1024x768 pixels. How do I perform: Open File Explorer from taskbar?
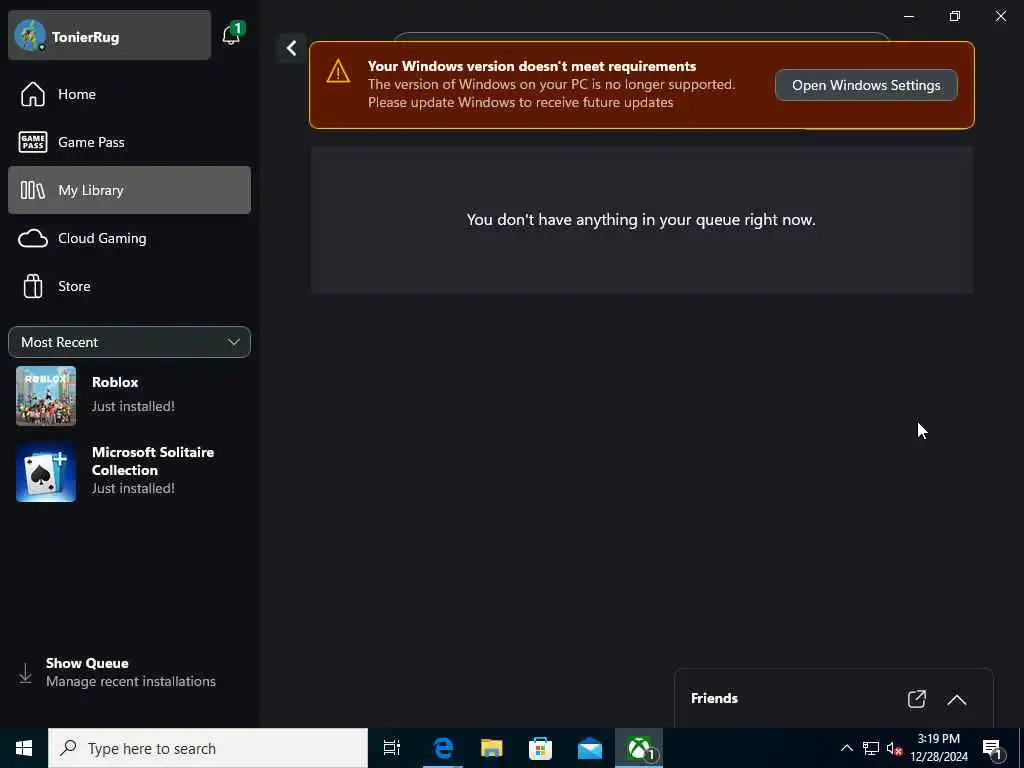(492, 748)
